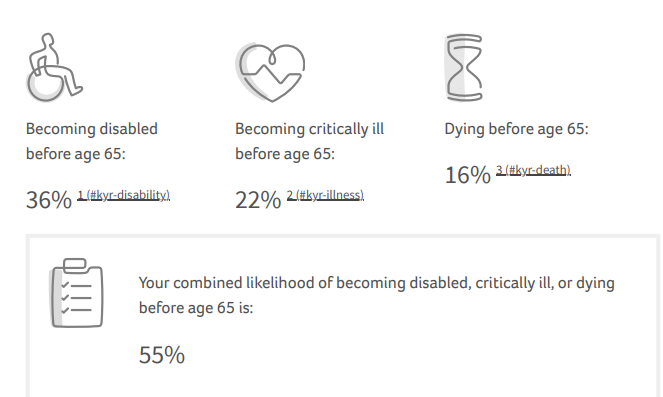Click the heart with pulse line icon
The image size is (663, 397).
270,72
